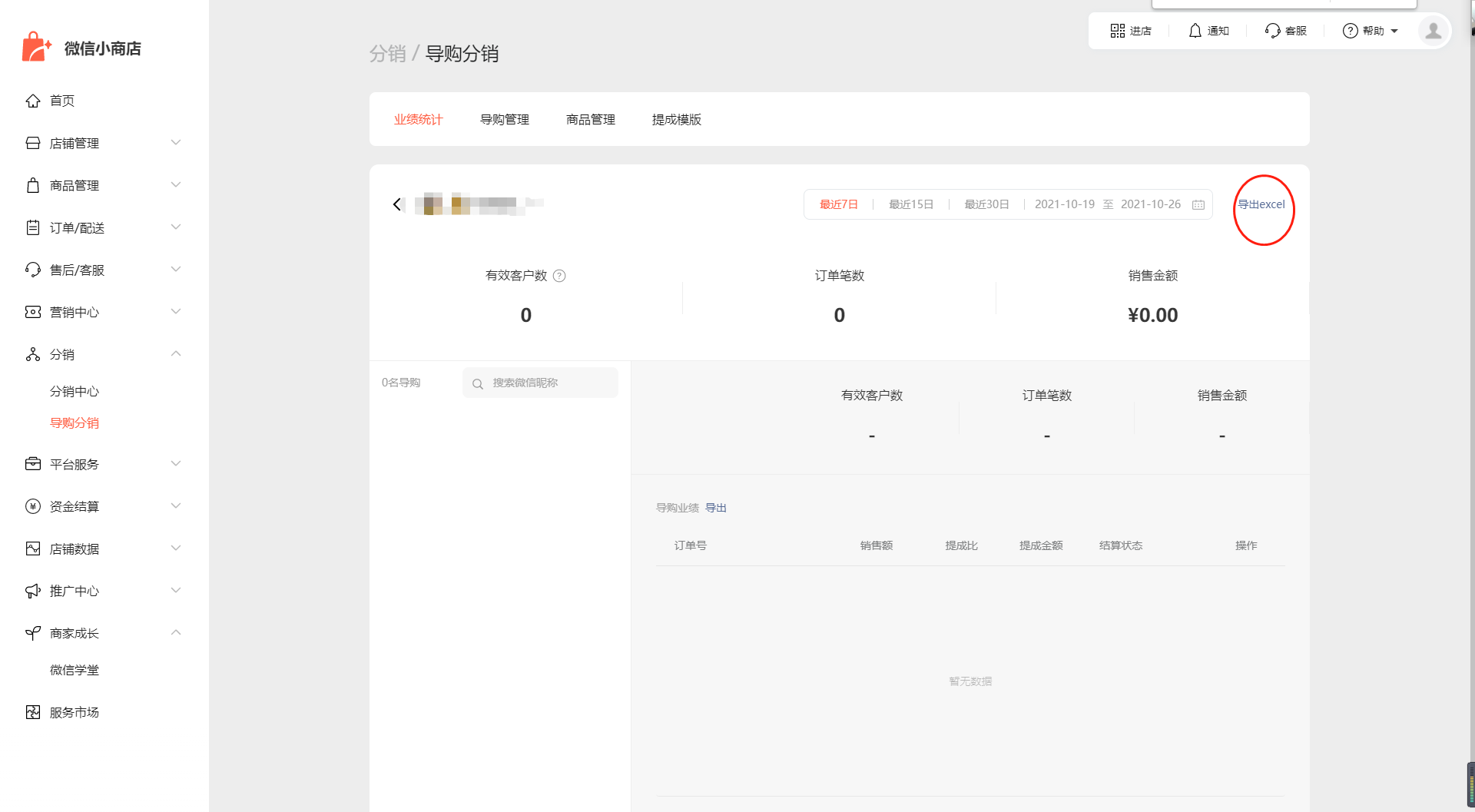
Task: Select the 最近30日 date range
Action: pos(987,204)
